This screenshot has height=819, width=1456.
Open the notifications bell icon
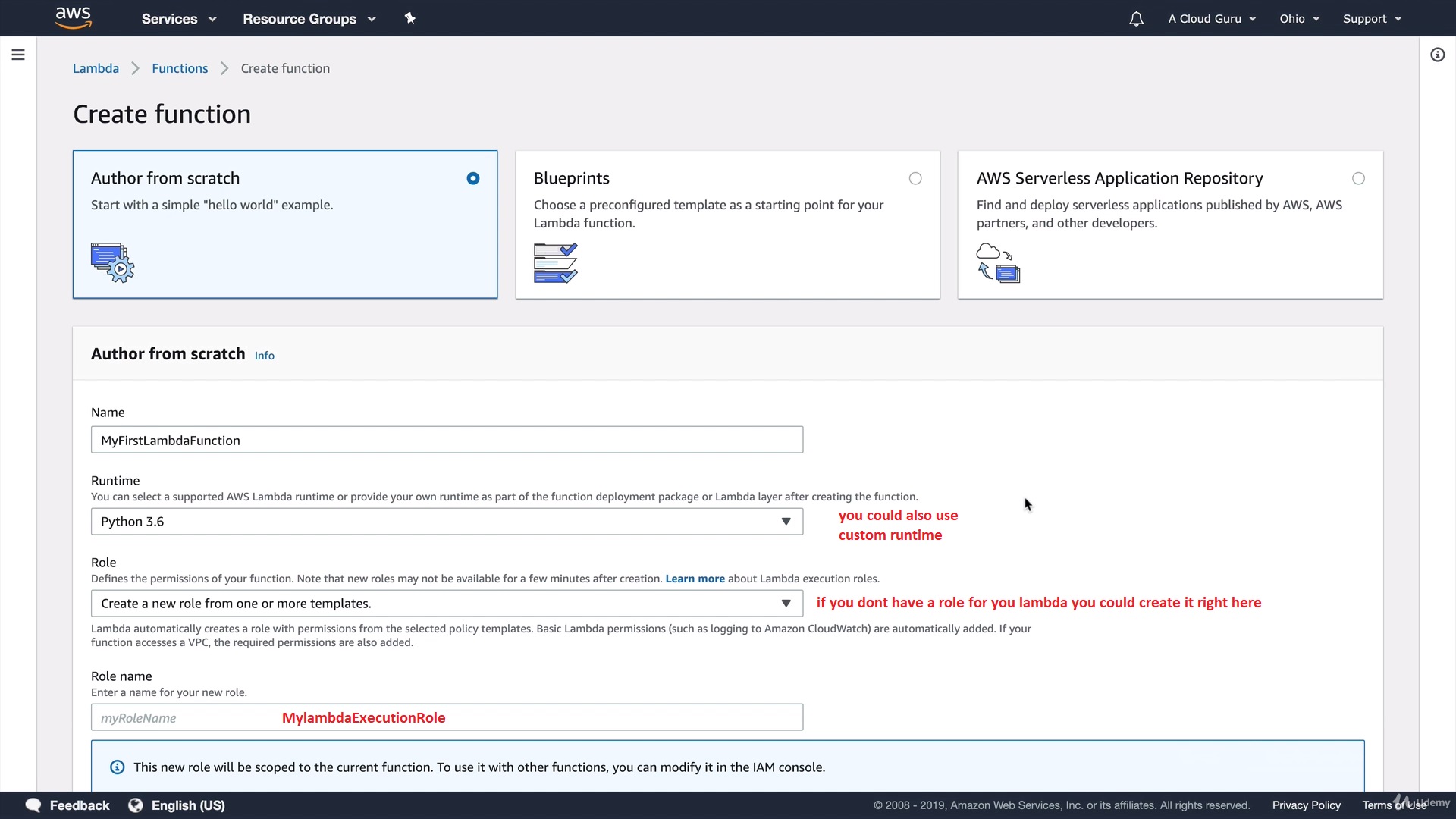click(x=1136, y=19)
